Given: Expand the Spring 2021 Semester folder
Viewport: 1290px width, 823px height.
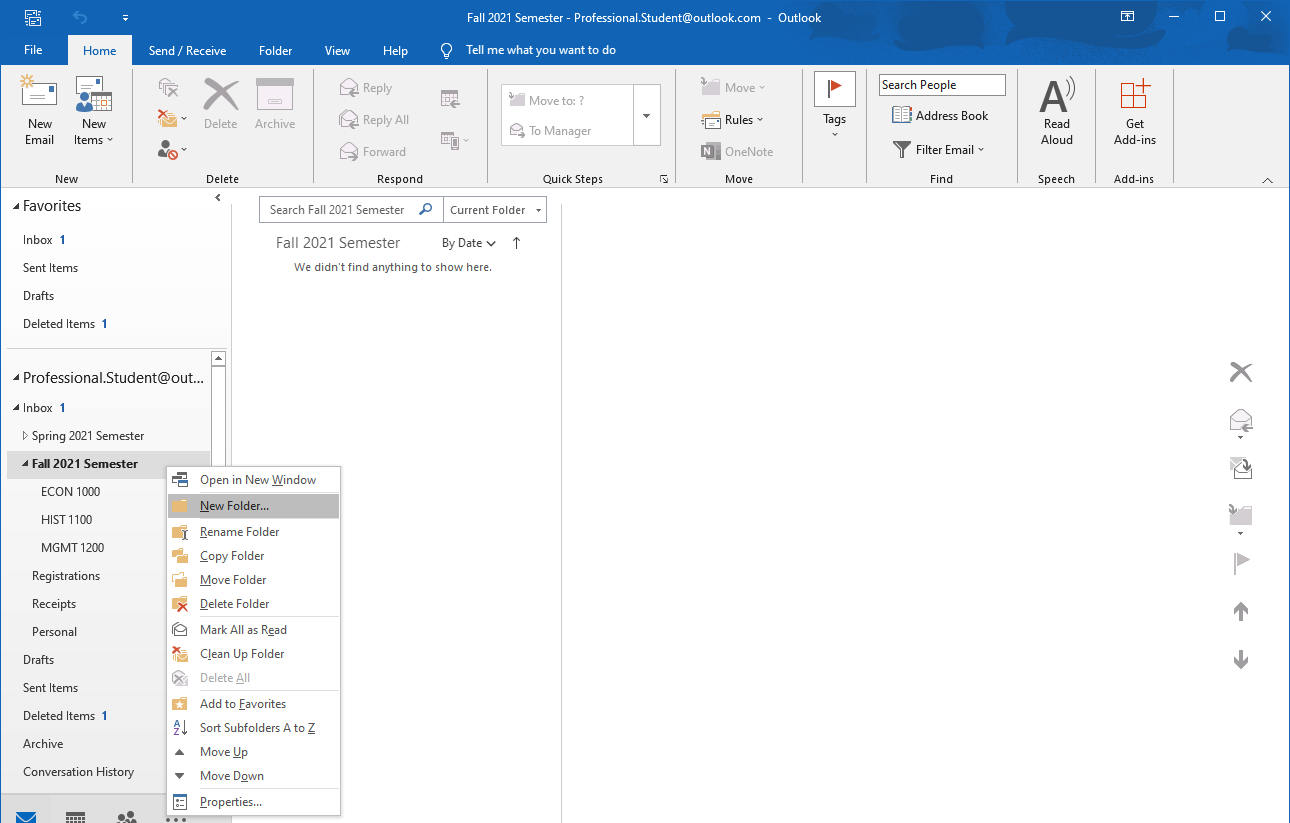Looking at the screenshot, I should [25, 436].
